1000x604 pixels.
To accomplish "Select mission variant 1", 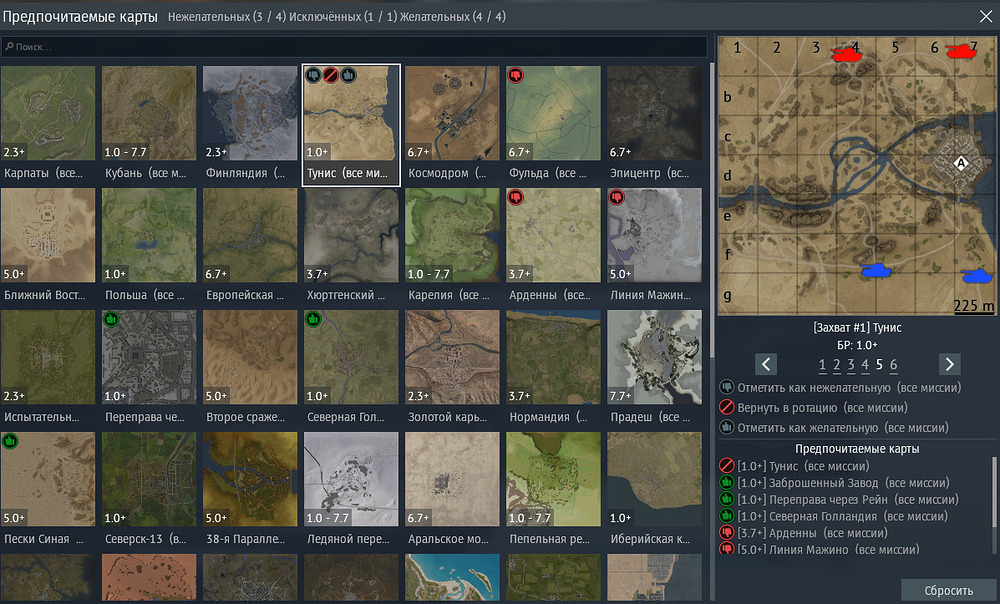I will click(822, 365).
